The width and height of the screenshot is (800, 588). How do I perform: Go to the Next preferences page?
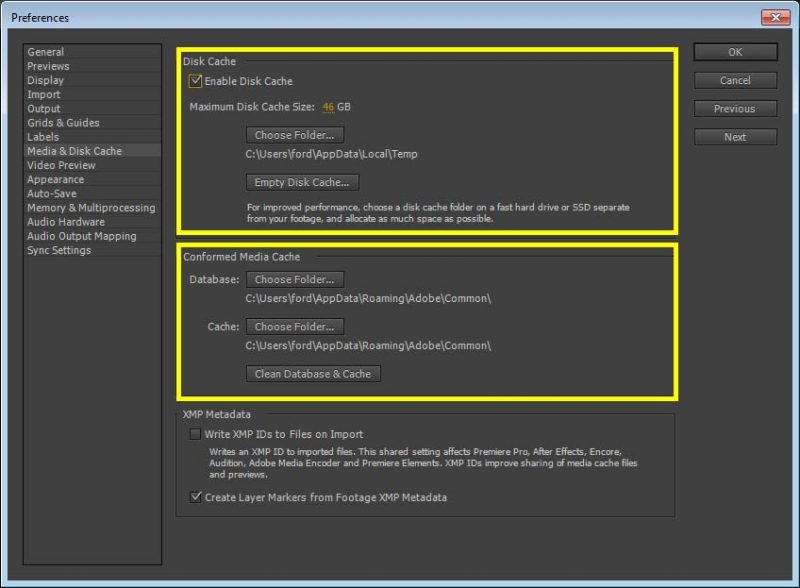[x=734, y=137]
